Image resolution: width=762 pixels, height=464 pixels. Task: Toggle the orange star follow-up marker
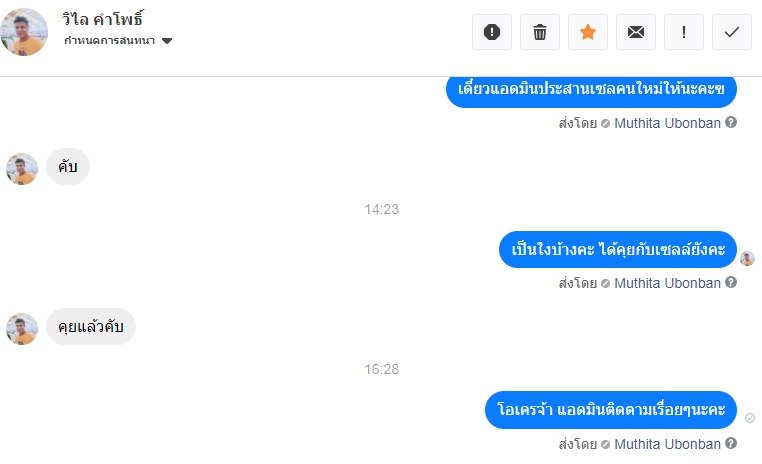pos(588,32)
